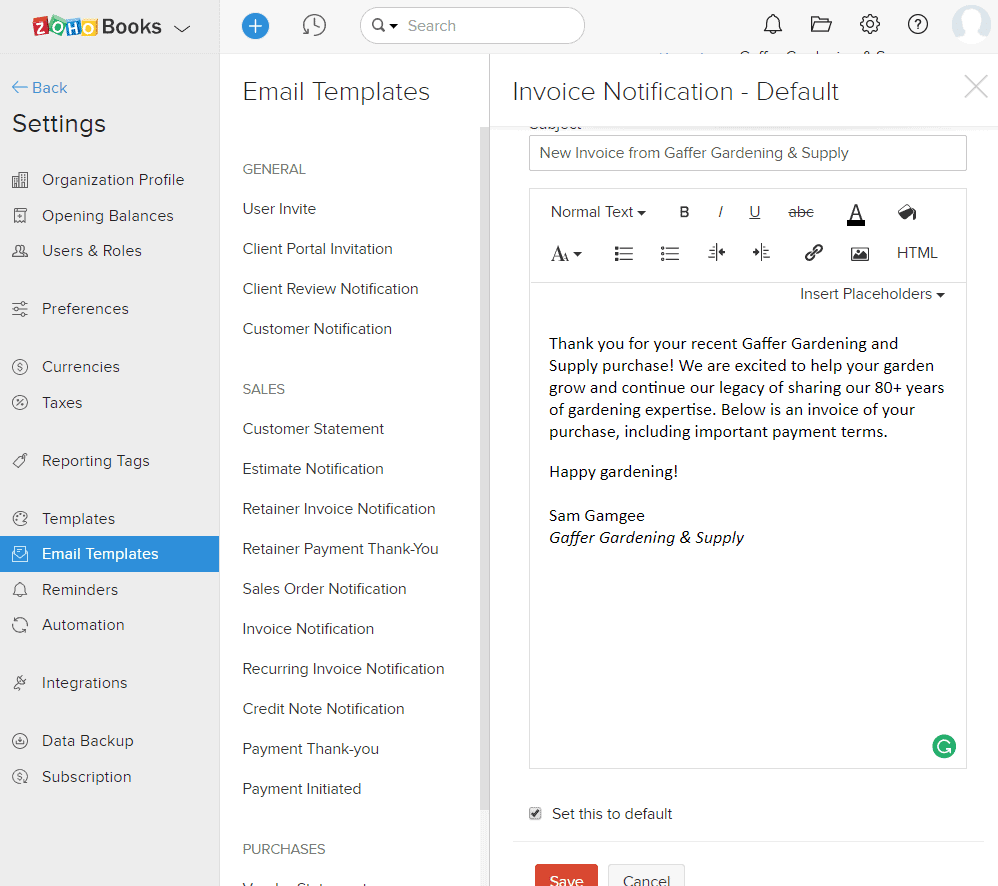This screenshot has height=886, width=998.
Task: Select Email Templates sidebar item
Action: pyautogui.click(x=109, y=554)
